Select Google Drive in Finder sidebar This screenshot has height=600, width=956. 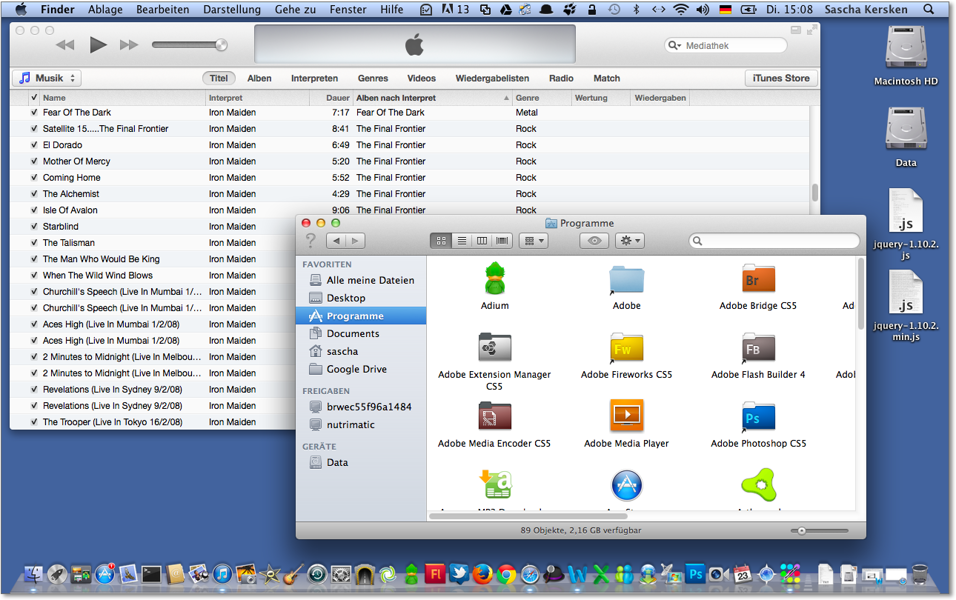(x=356, y=369)
